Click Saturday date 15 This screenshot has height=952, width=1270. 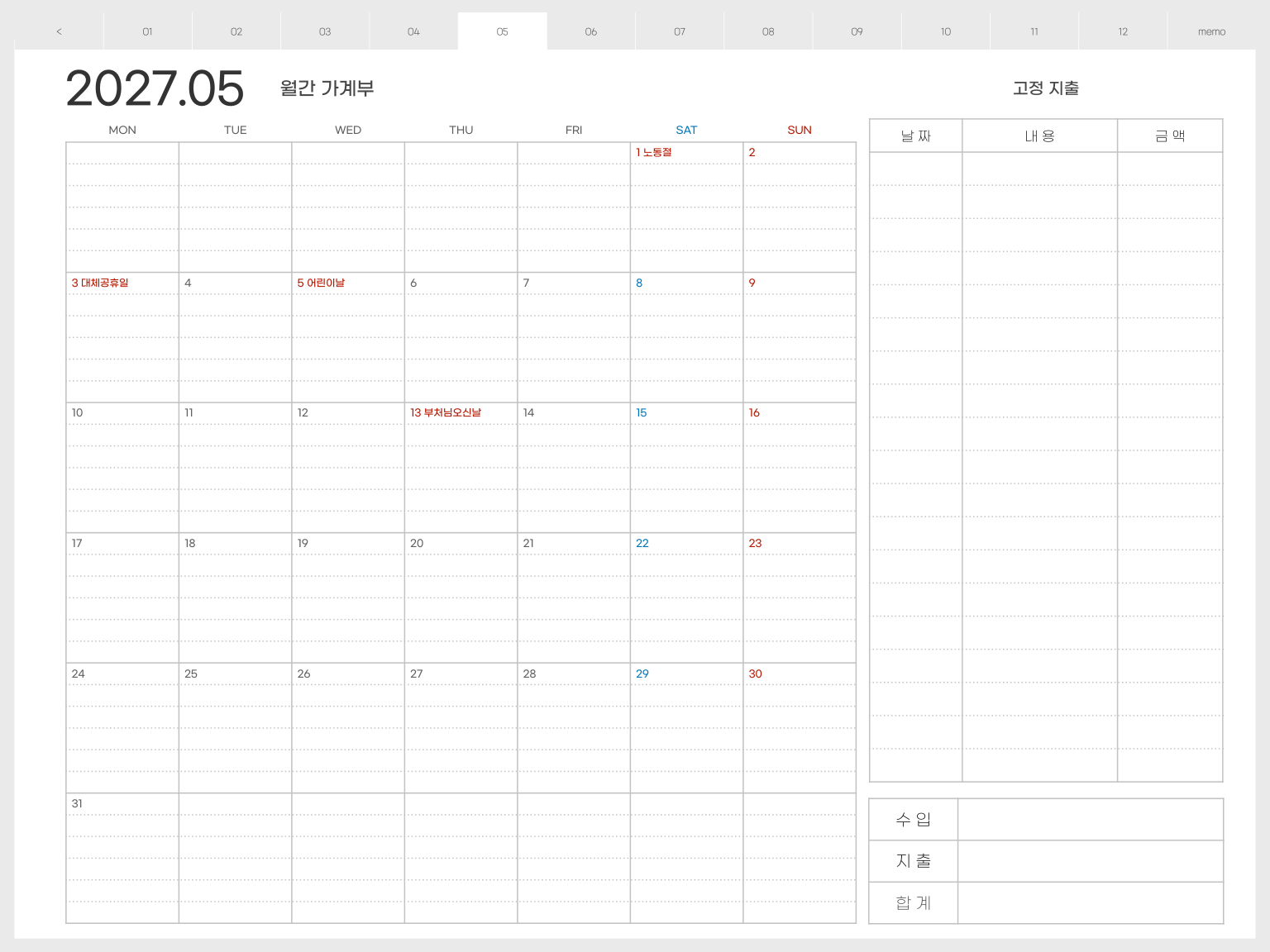point(686,468)
